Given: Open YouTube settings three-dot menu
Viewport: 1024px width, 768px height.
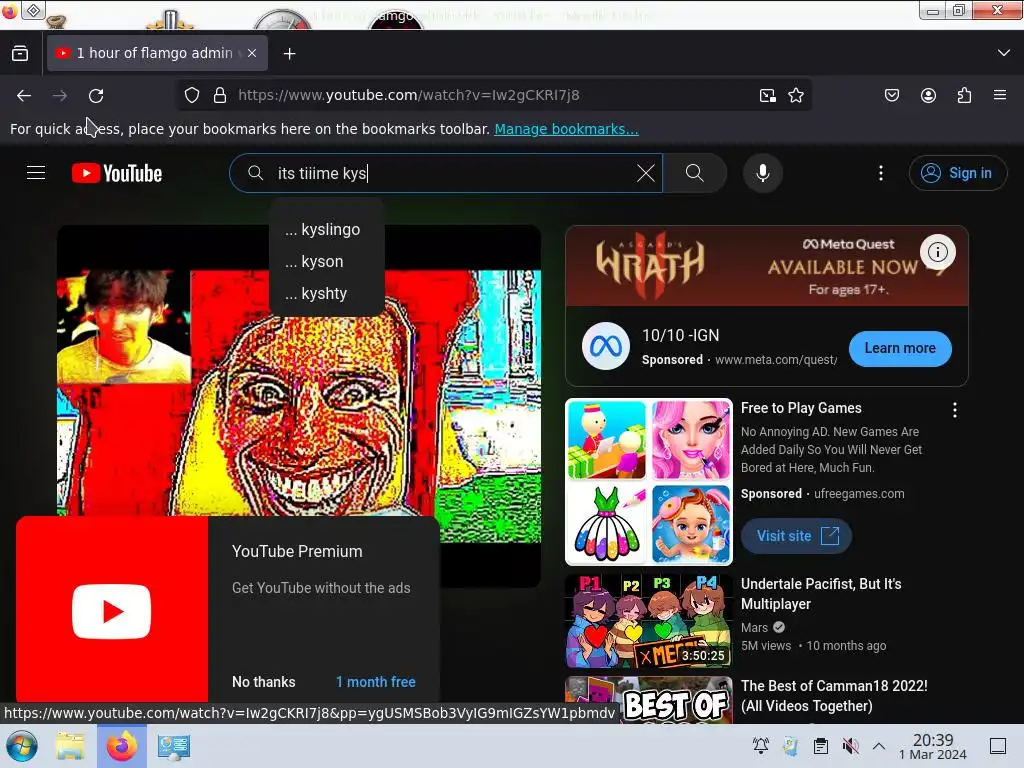Looking at the screenshot, I should (x=881, y=173).
